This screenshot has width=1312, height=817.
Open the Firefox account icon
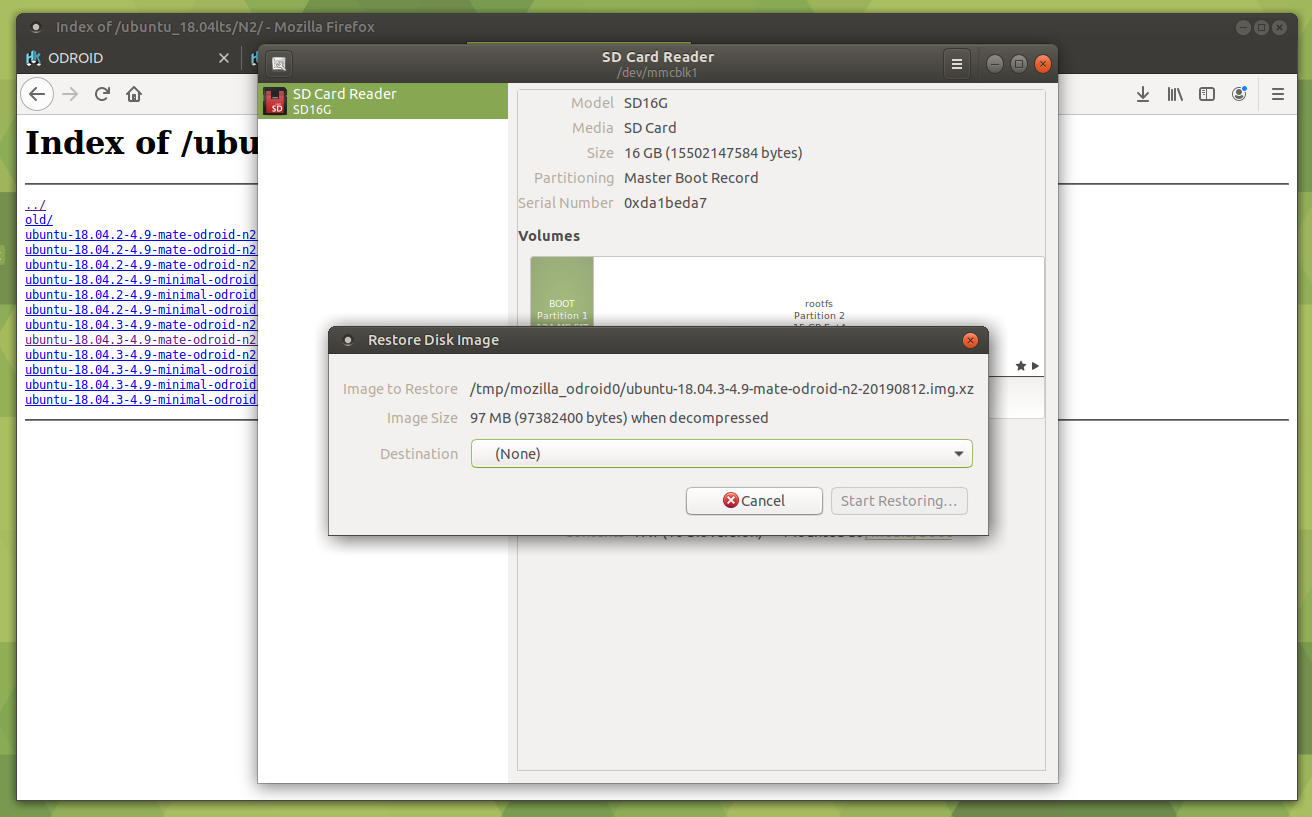1239,94
